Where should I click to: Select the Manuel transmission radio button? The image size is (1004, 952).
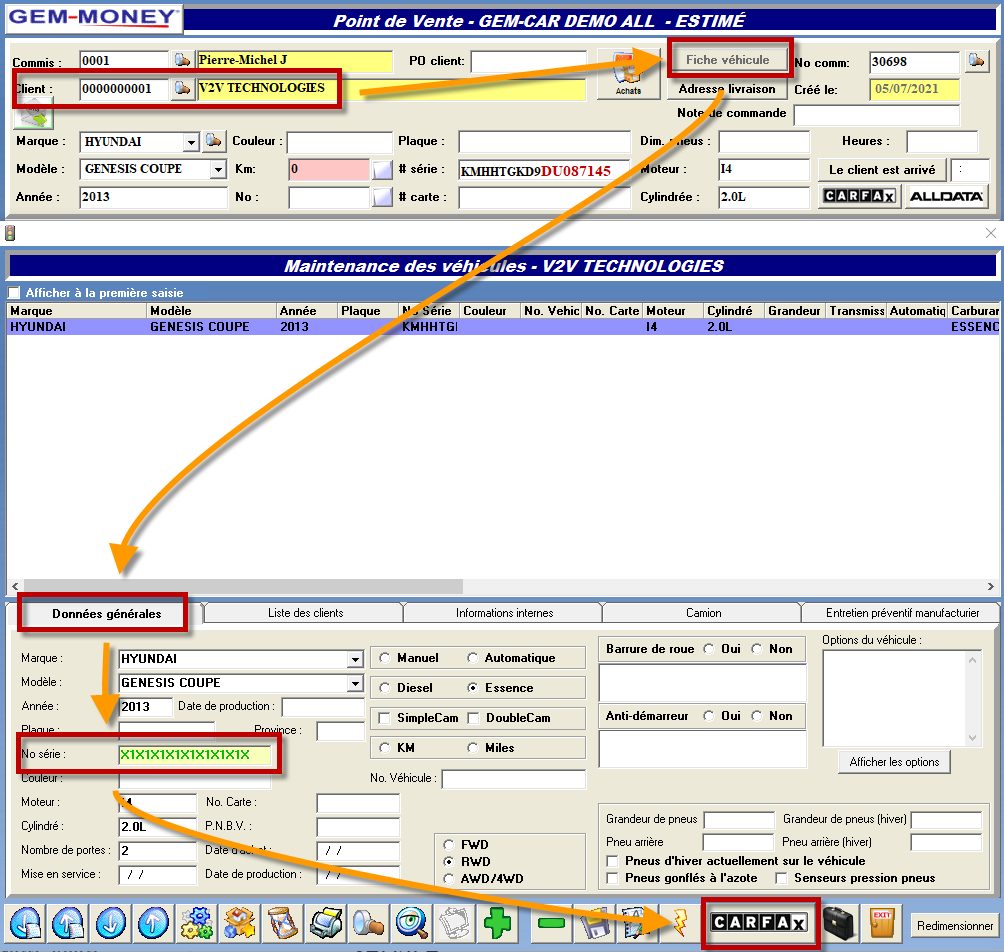coord(384,658)
